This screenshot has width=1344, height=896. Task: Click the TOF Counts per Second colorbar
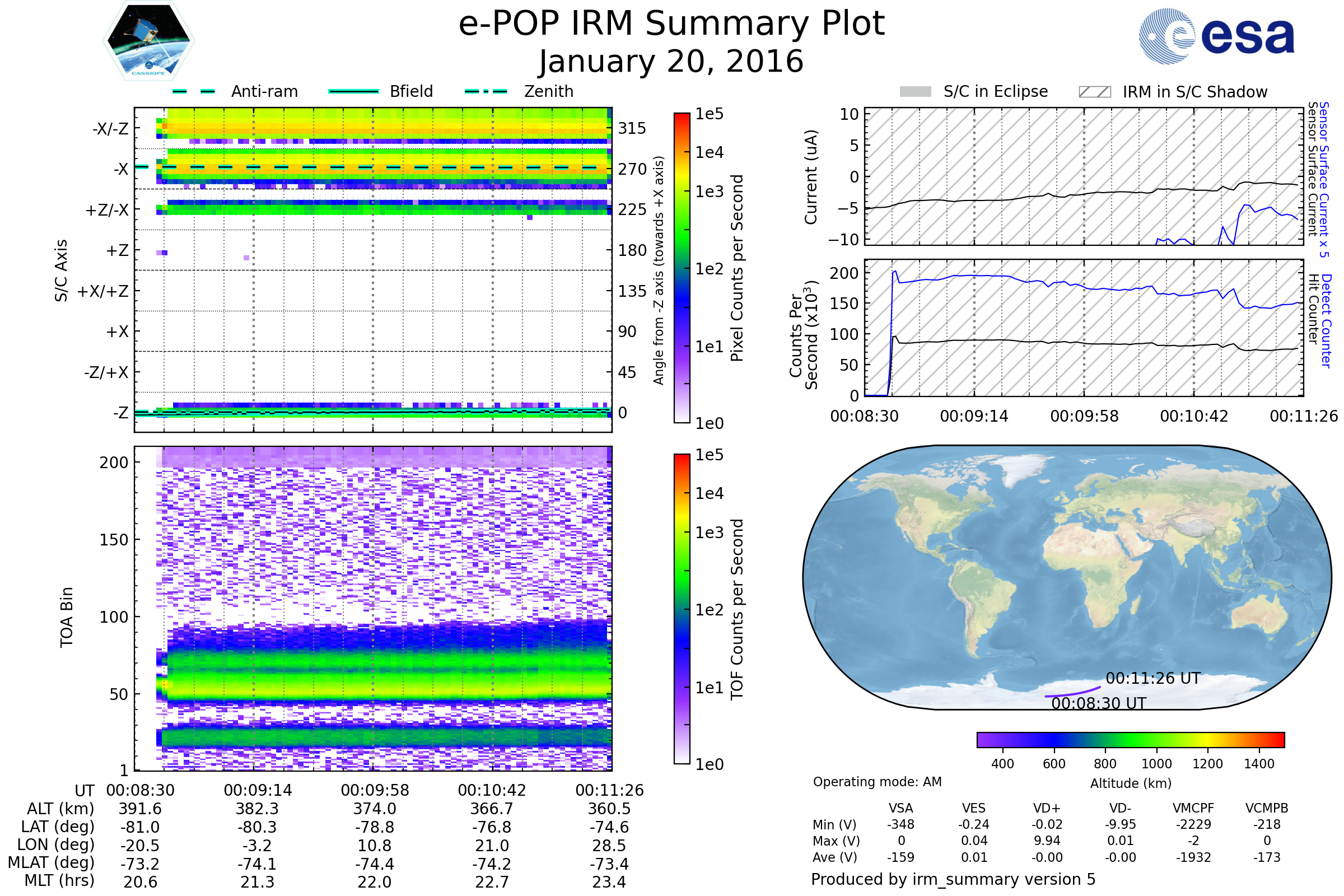coord(682,609)
